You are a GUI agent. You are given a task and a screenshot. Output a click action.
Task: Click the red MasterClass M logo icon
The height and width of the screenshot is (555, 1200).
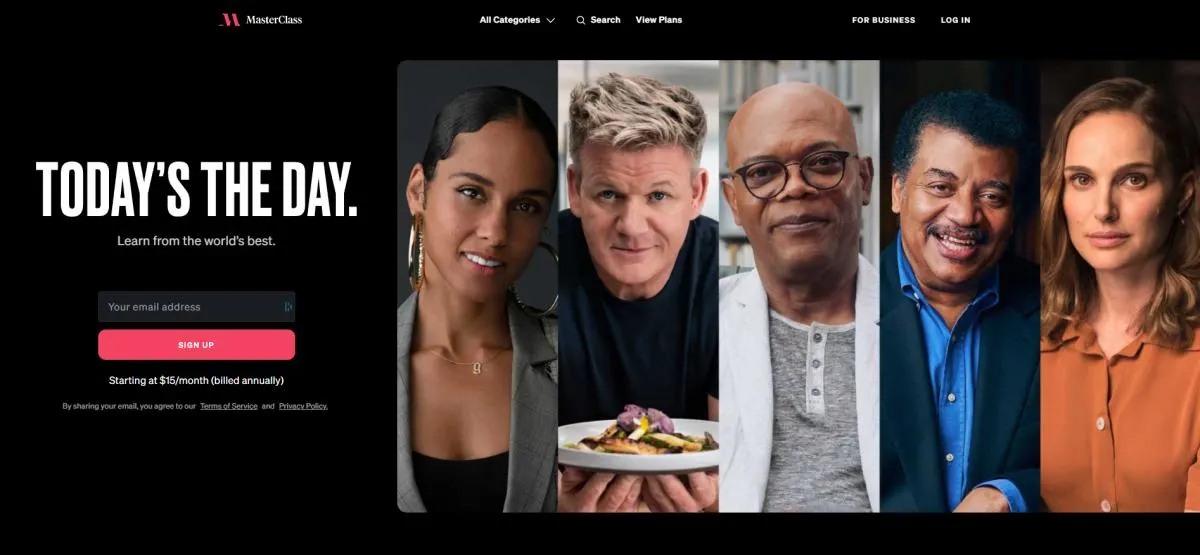pos(229,20)
